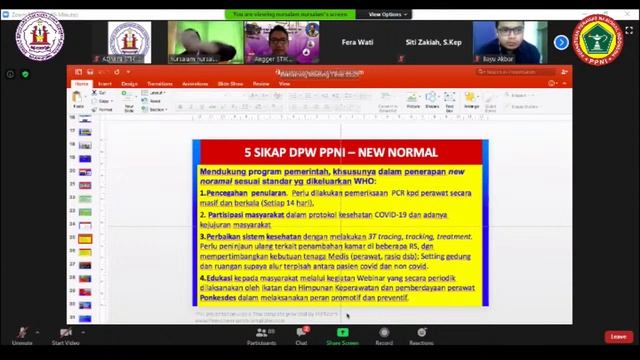
Task: Switch to the Transitions ribbon tab
Action: click(x=160, y=84)
